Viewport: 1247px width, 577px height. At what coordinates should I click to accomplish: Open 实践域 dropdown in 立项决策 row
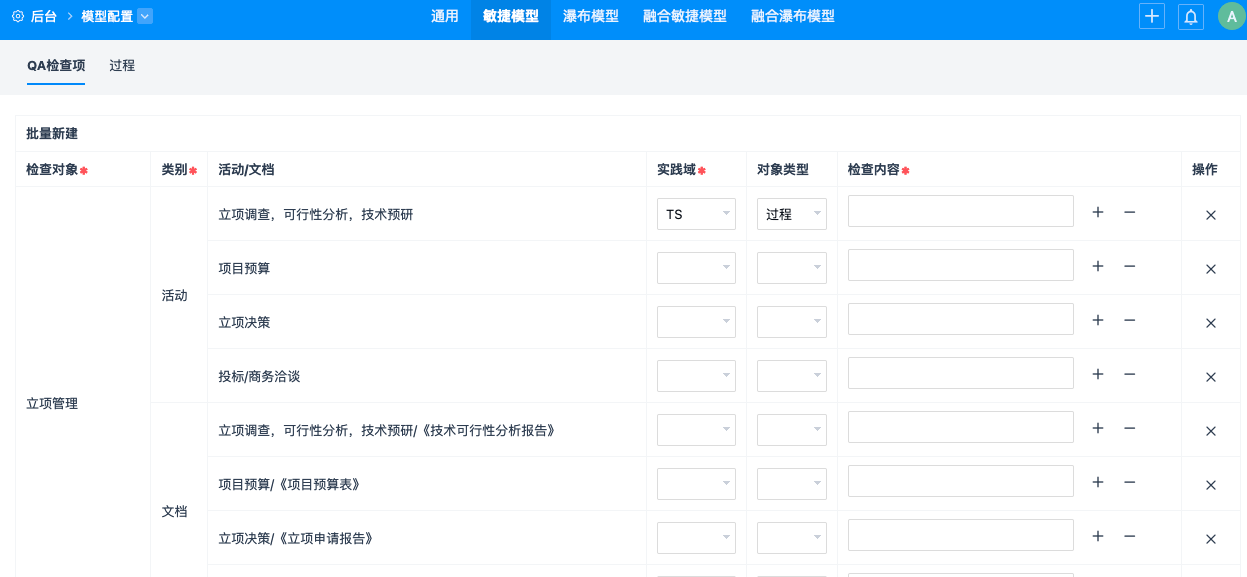(x=696, y=322)
